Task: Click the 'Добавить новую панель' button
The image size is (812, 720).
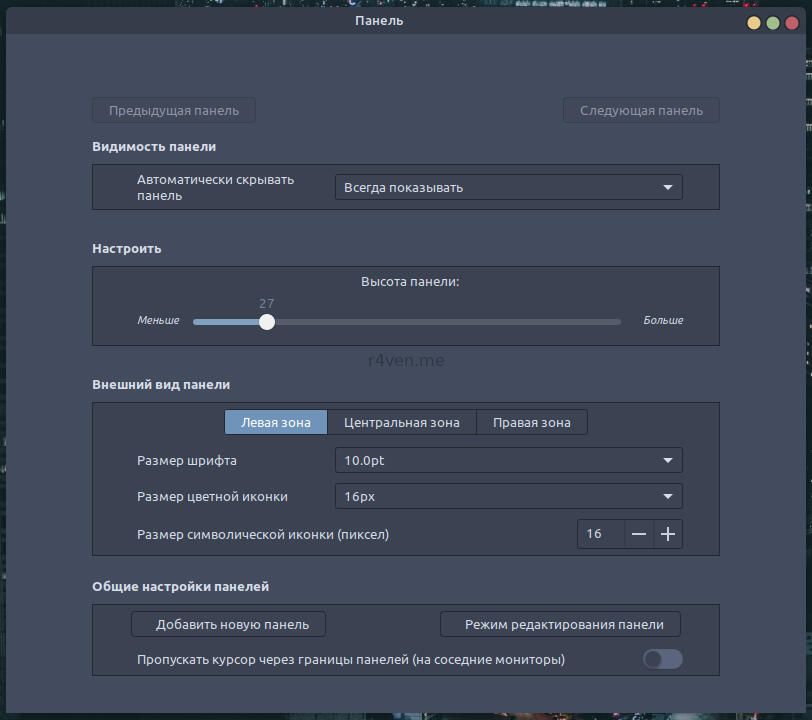Action: [x=228, y=624]
